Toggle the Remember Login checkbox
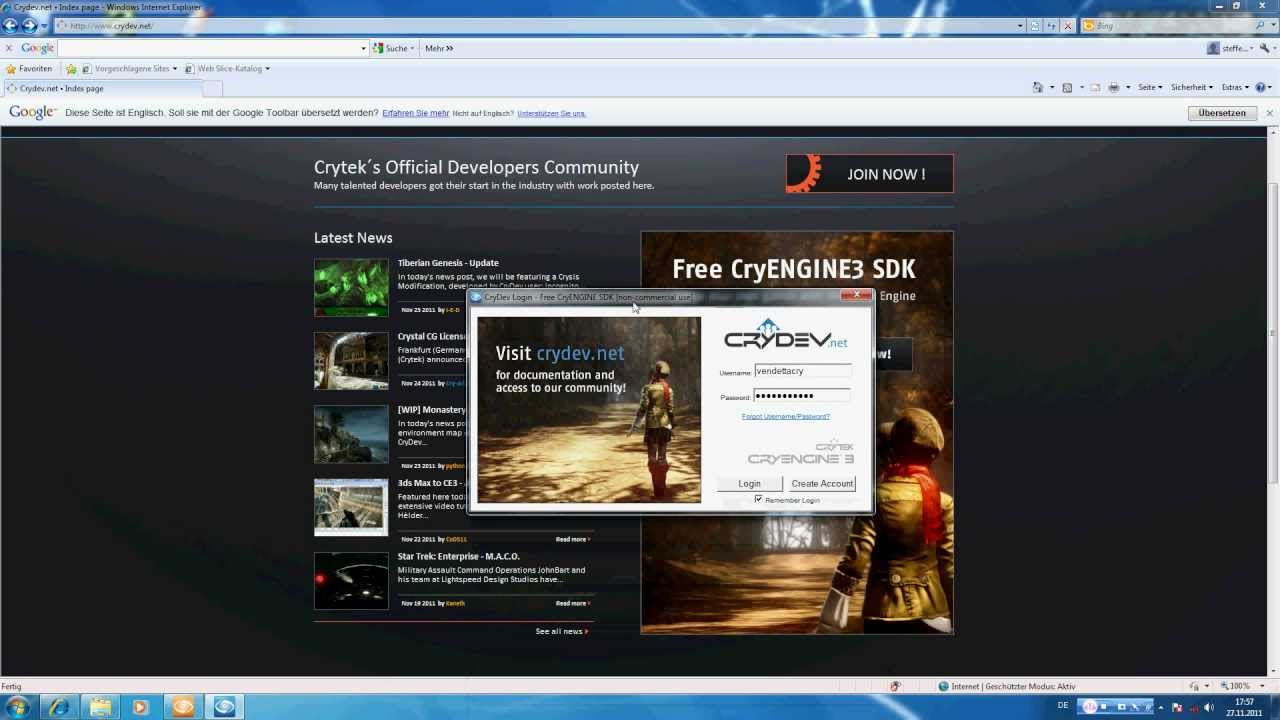 tap(758, 499)
